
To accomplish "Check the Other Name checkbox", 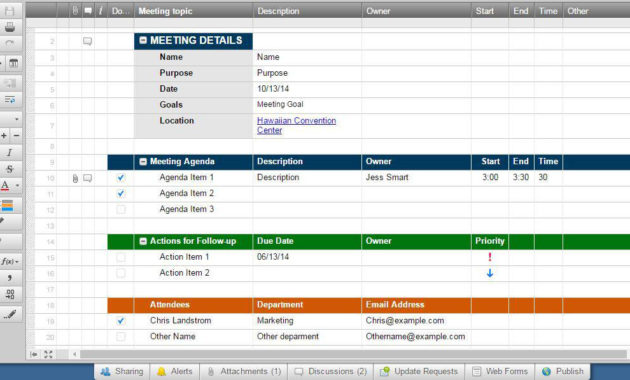I will coord(121,337).
